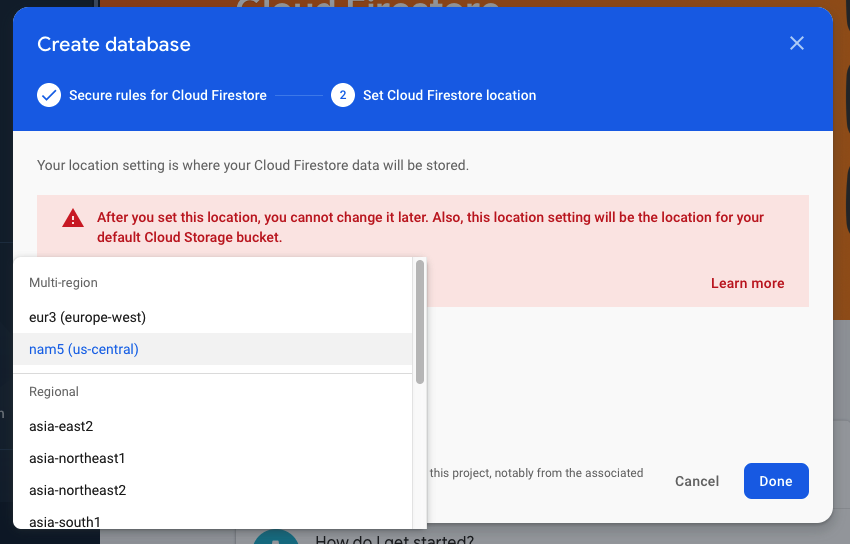Click 'Set Cloud Firestore location' step label

tap(449, 95)
